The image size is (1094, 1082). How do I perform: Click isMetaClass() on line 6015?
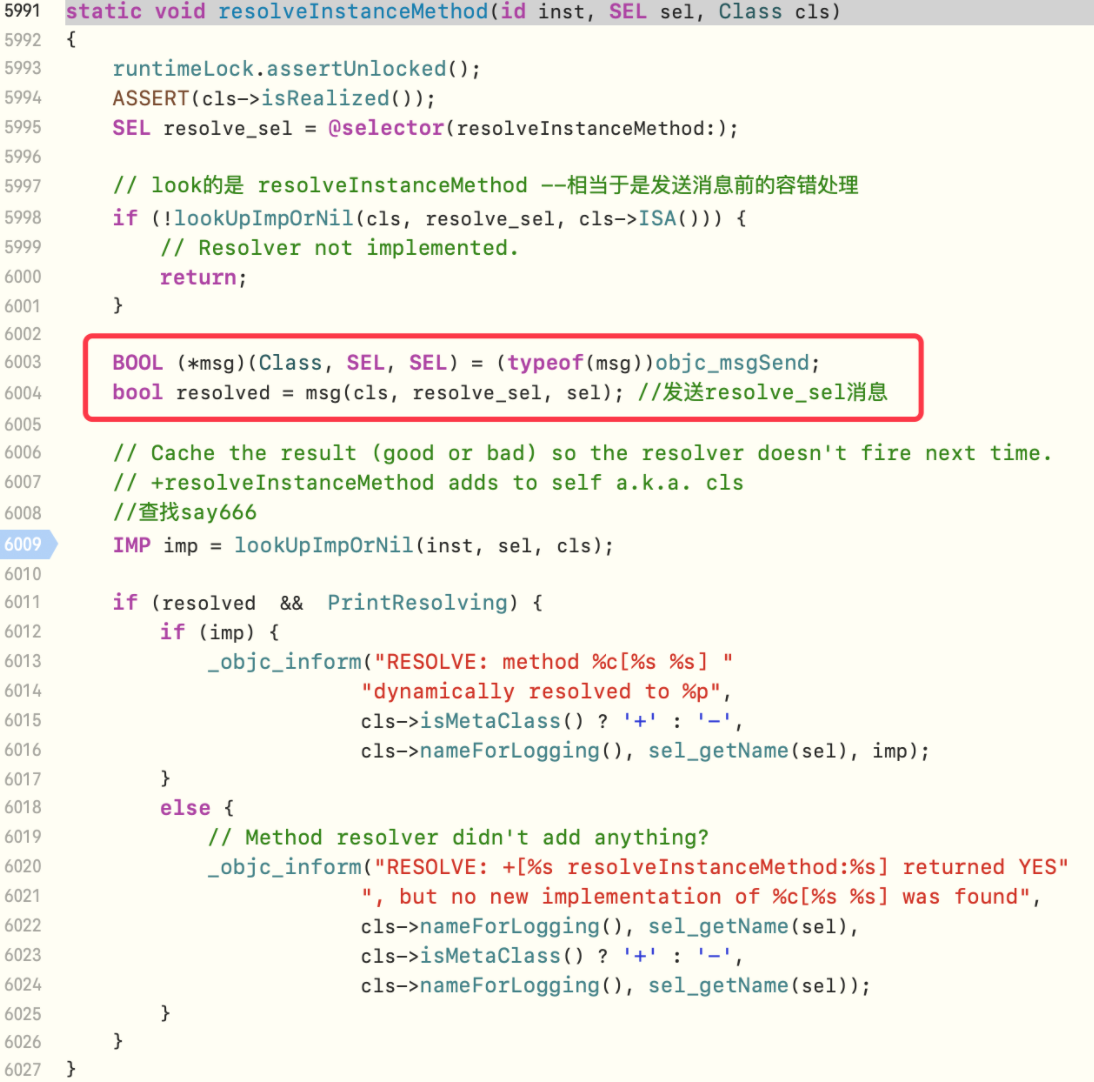tap(502, 721)
